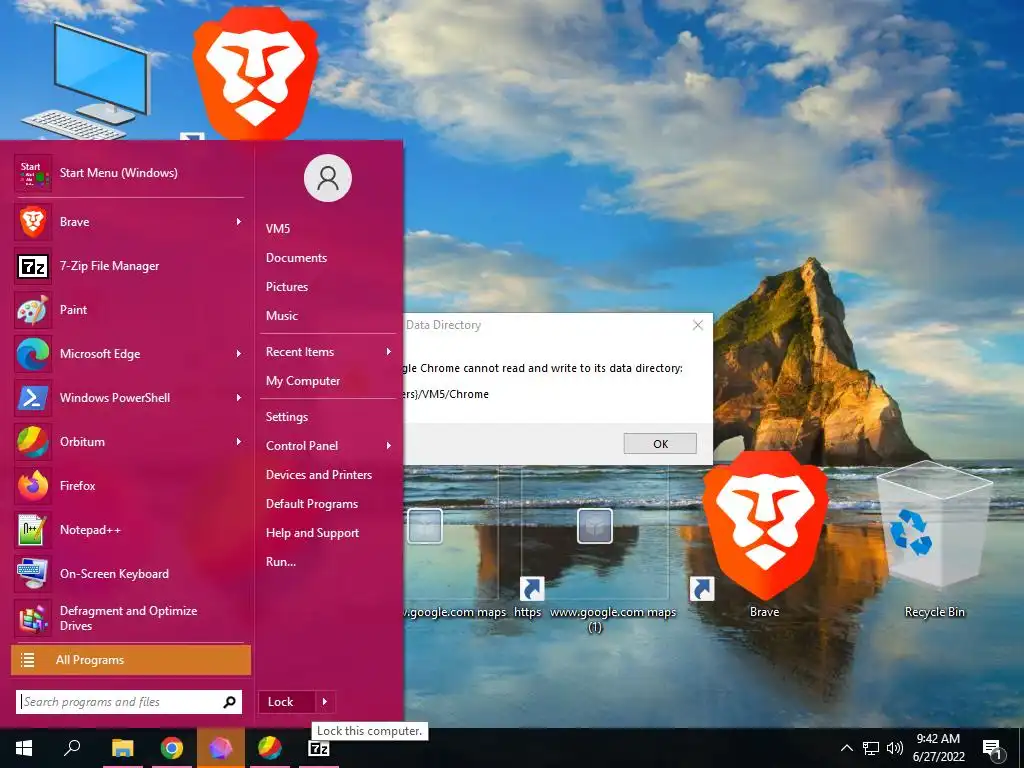Open My Computer from the start menu

[303, 381]
